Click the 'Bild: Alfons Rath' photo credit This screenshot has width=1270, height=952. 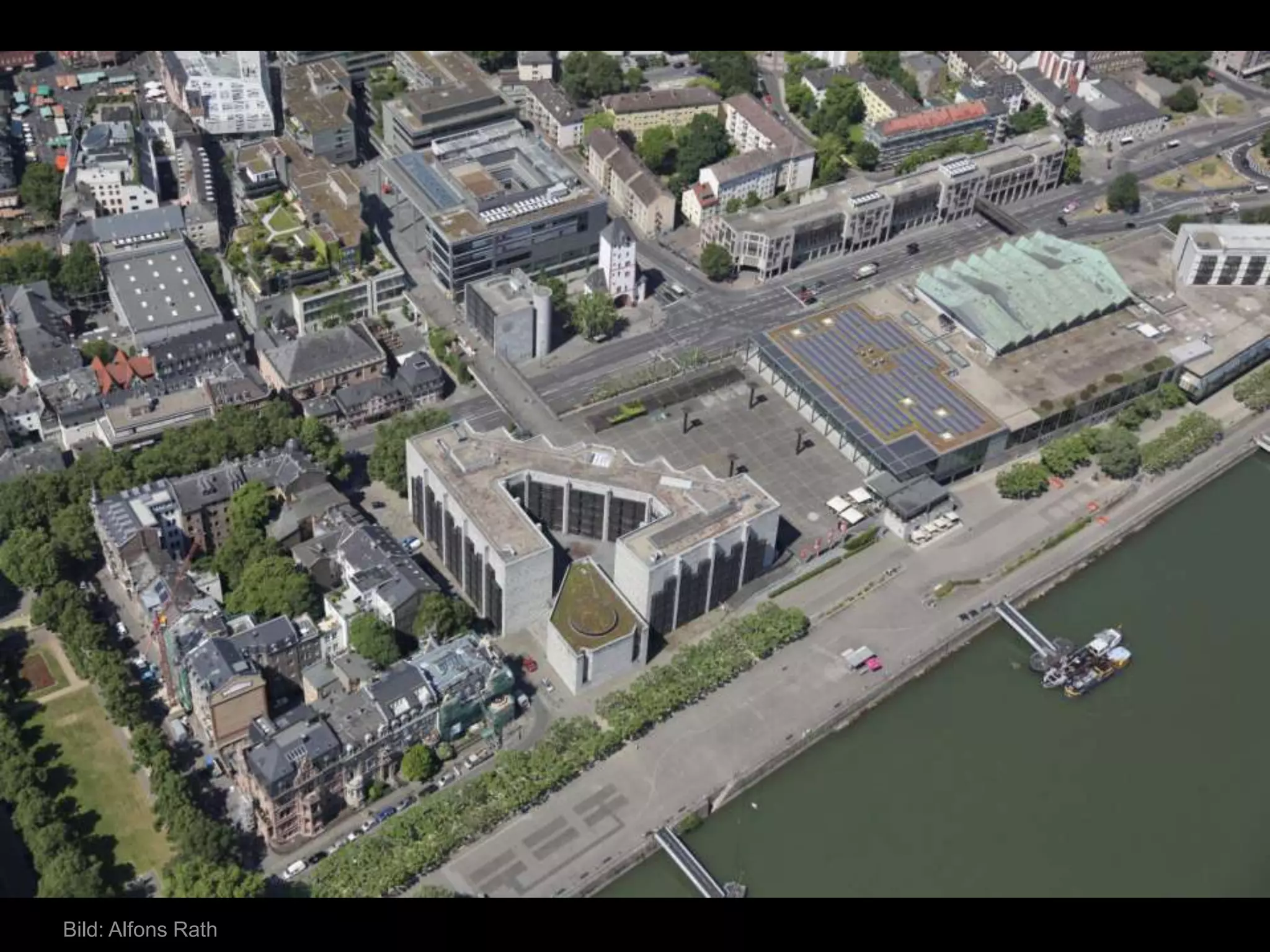click(x=140, y=929)
